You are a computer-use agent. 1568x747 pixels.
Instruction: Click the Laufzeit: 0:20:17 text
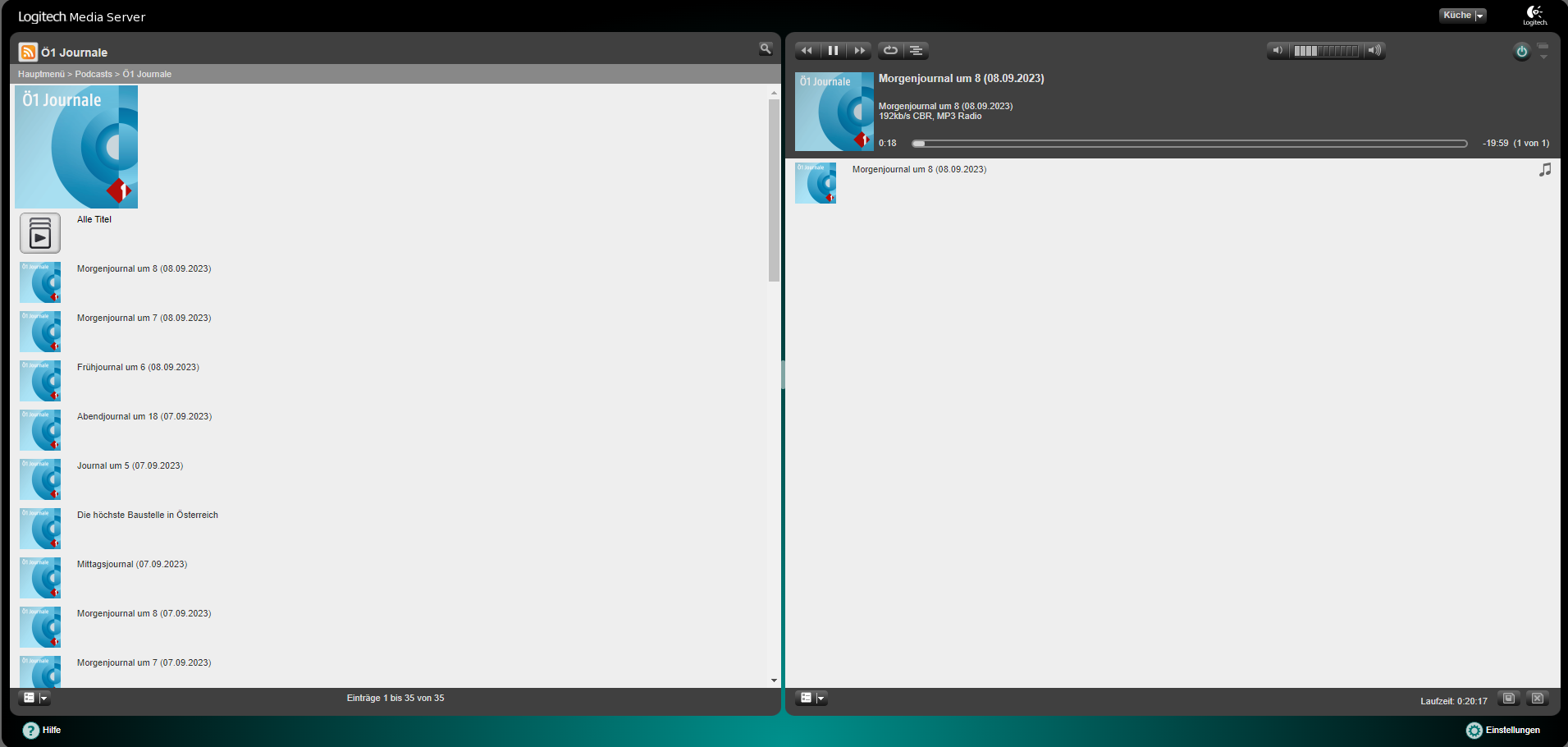pyautogui.click(x=1454, y=701)
